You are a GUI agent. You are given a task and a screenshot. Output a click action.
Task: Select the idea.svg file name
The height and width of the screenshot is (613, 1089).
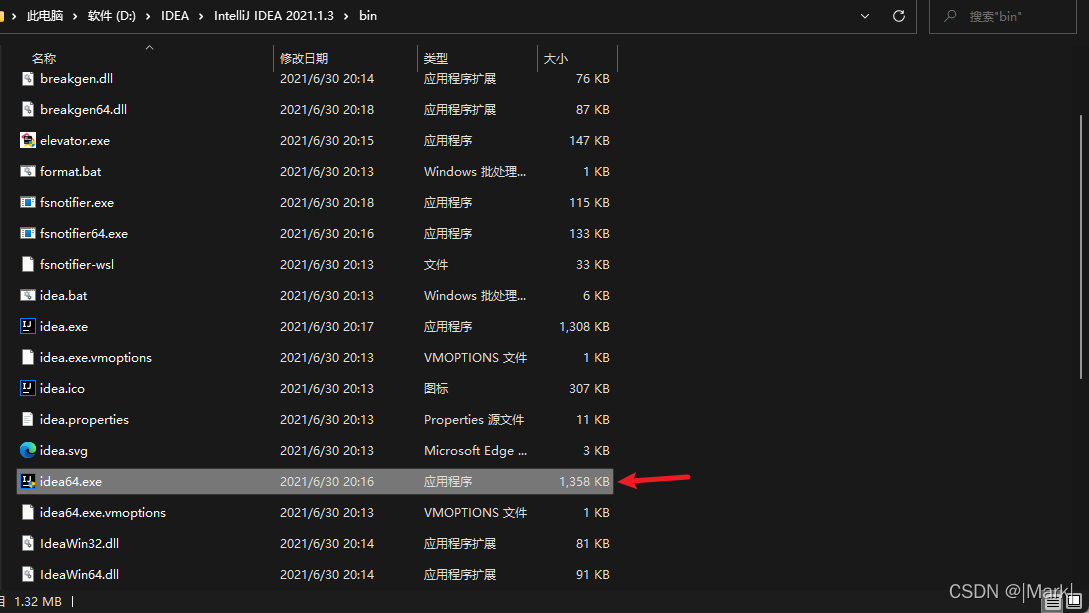(x=64, y=451)
